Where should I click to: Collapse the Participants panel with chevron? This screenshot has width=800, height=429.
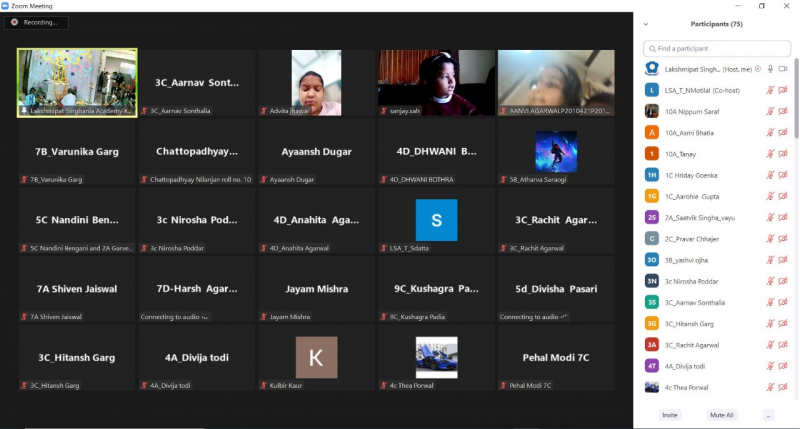tap(646, 23)
